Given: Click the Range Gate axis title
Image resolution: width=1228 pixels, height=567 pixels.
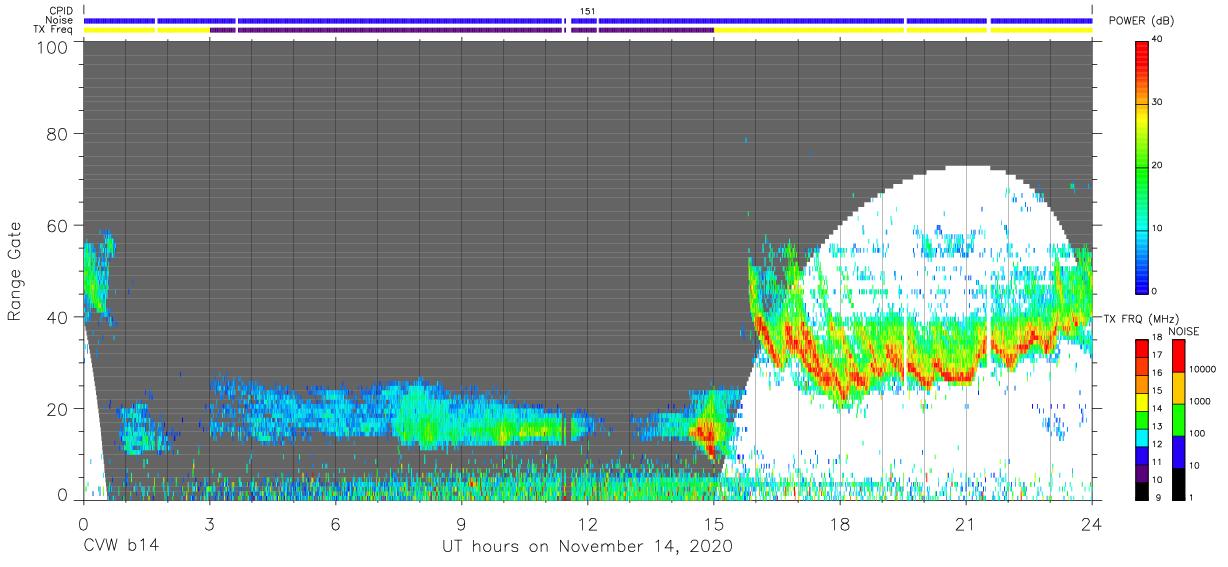Looking at the screenshot, I should pyautogui.click(x=15, y=270).
